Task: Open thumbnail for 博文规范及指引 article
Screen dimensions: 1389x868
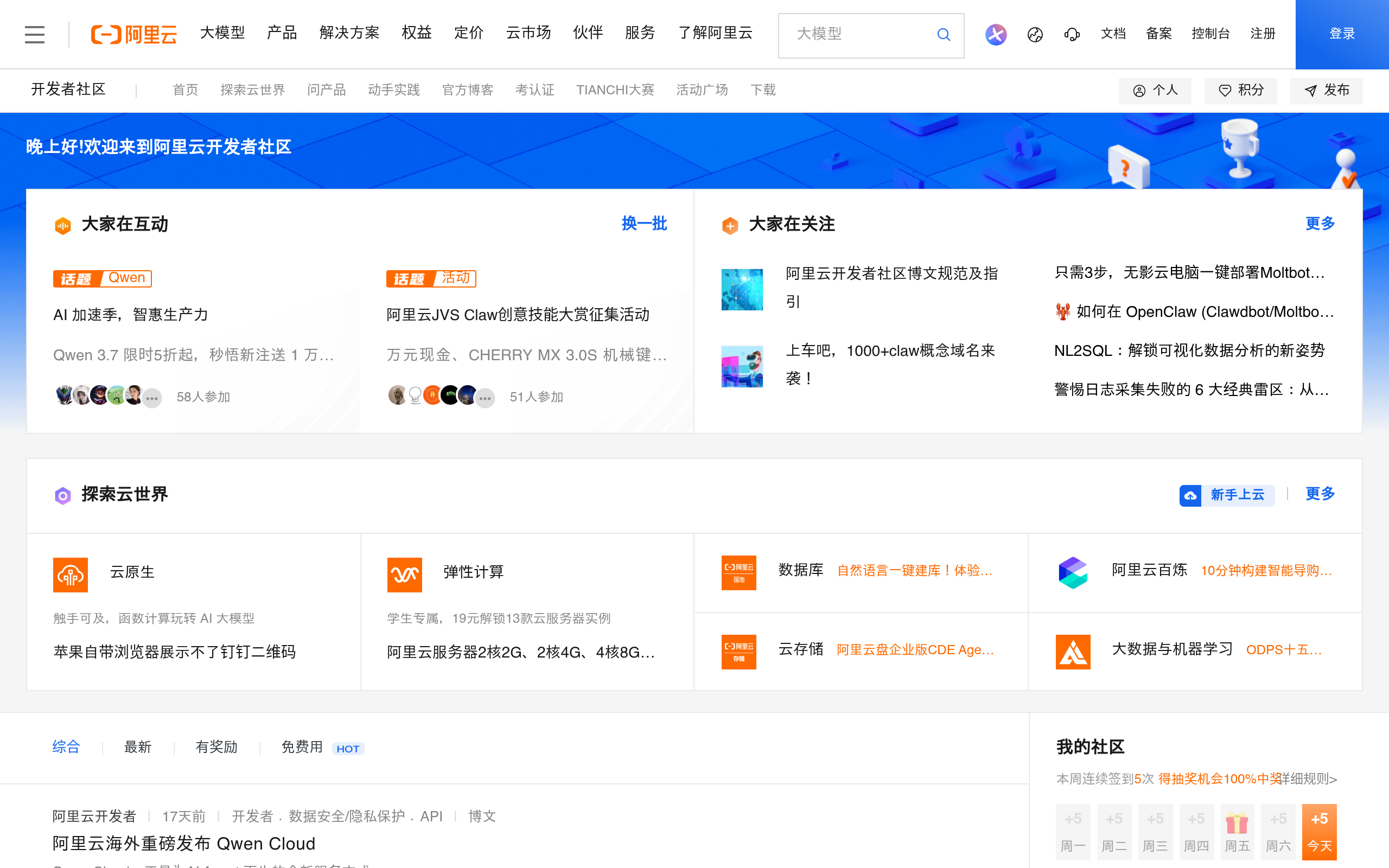Action: [x=742, y=289]
